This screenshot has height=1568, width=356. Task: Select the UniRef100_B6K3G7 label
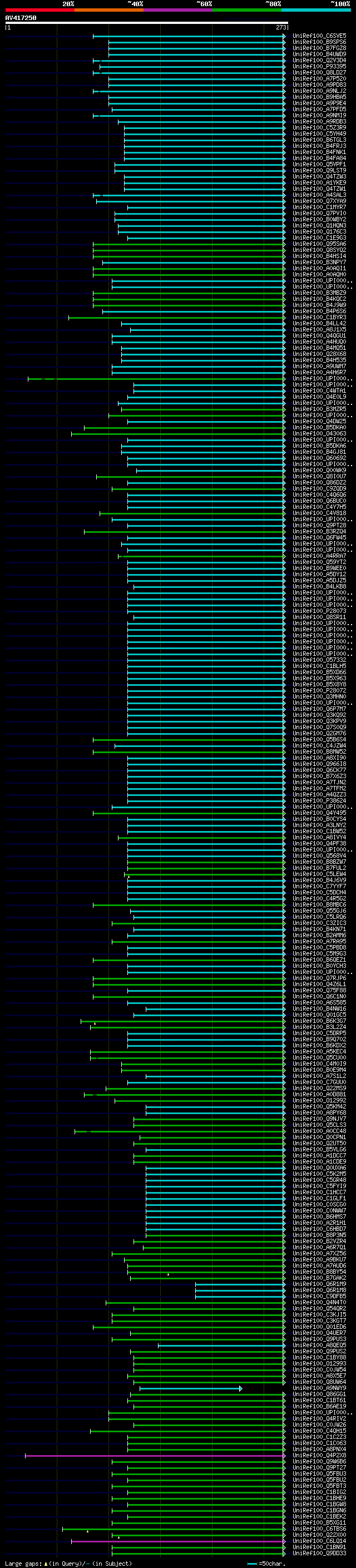pyautogui.click(x=319, y=1021)
